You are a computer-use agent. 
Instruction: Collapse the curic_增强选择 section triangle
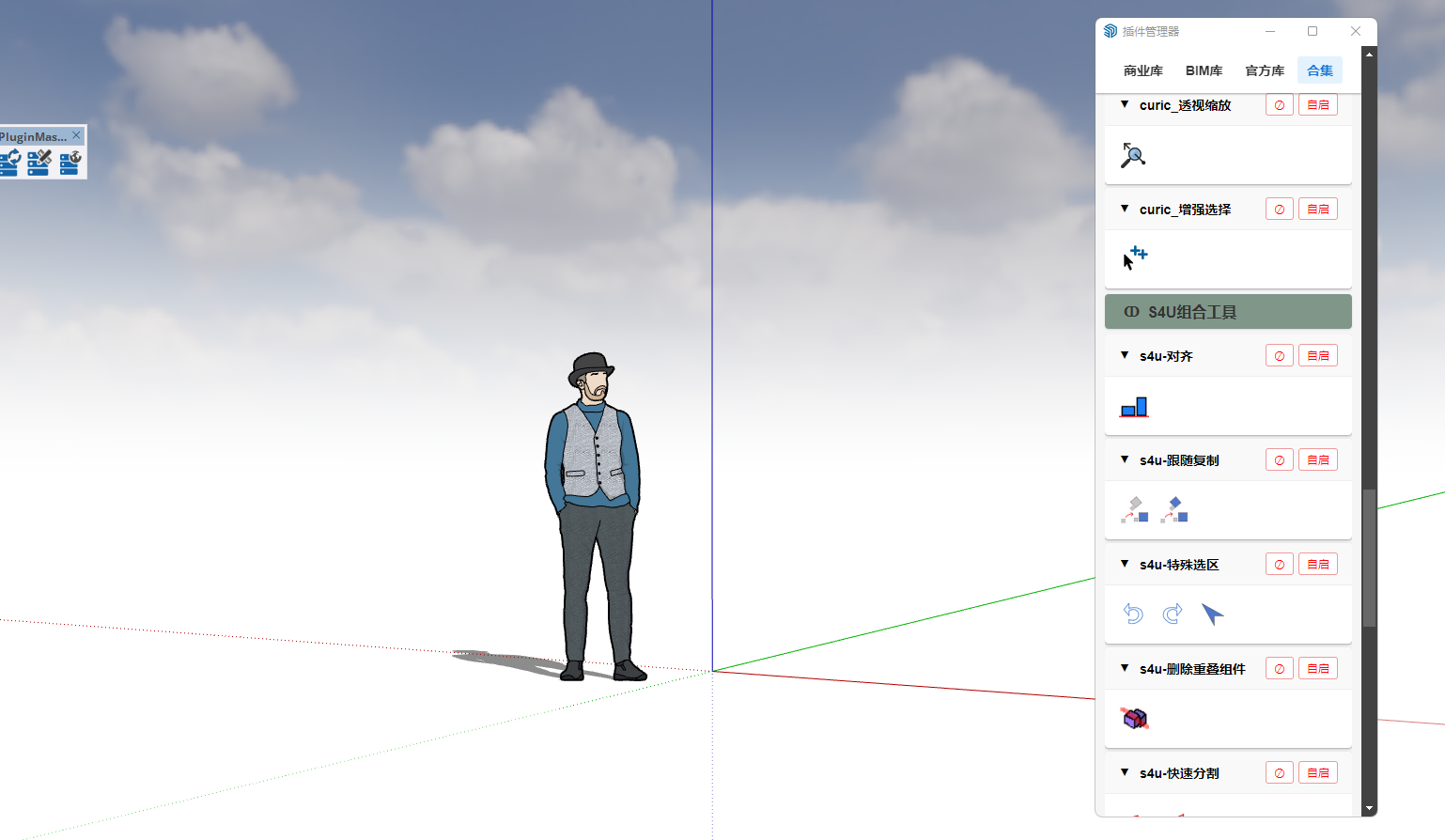(x=1125, y=209)
